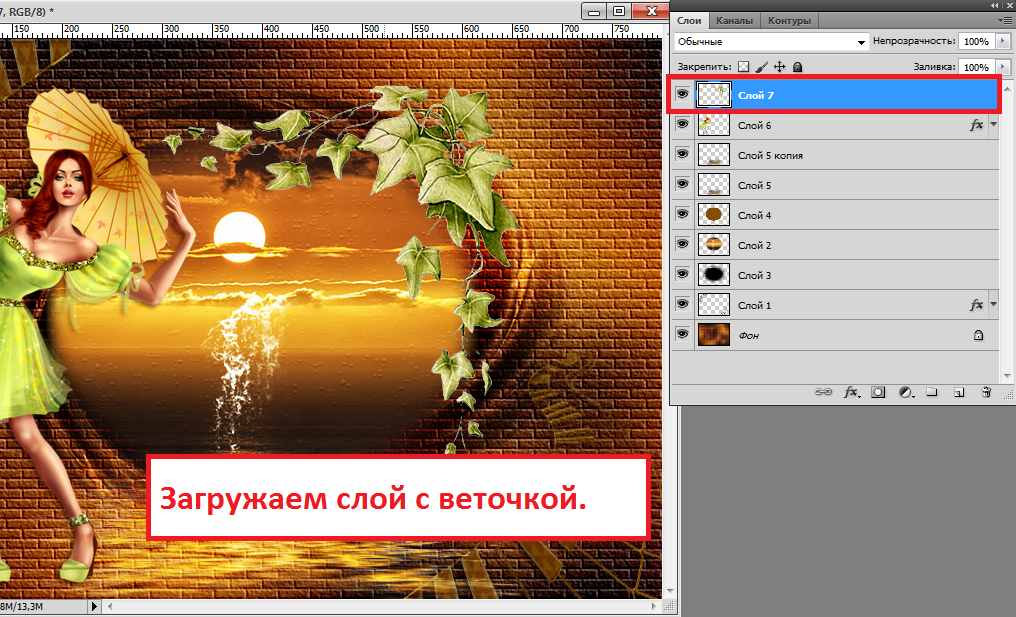Add a layer mask to Слой 7
Viewport: 1016px width, 617px height.
[878, 393]
